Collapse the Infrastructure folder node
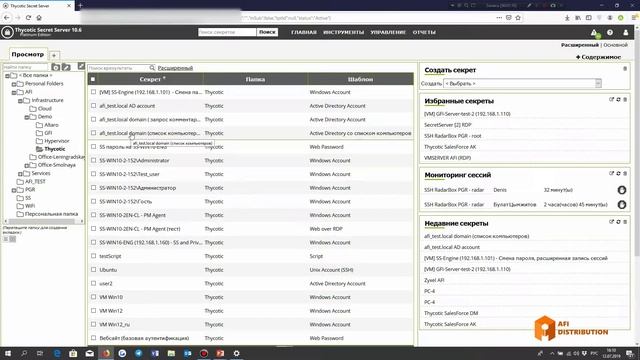 20,100
